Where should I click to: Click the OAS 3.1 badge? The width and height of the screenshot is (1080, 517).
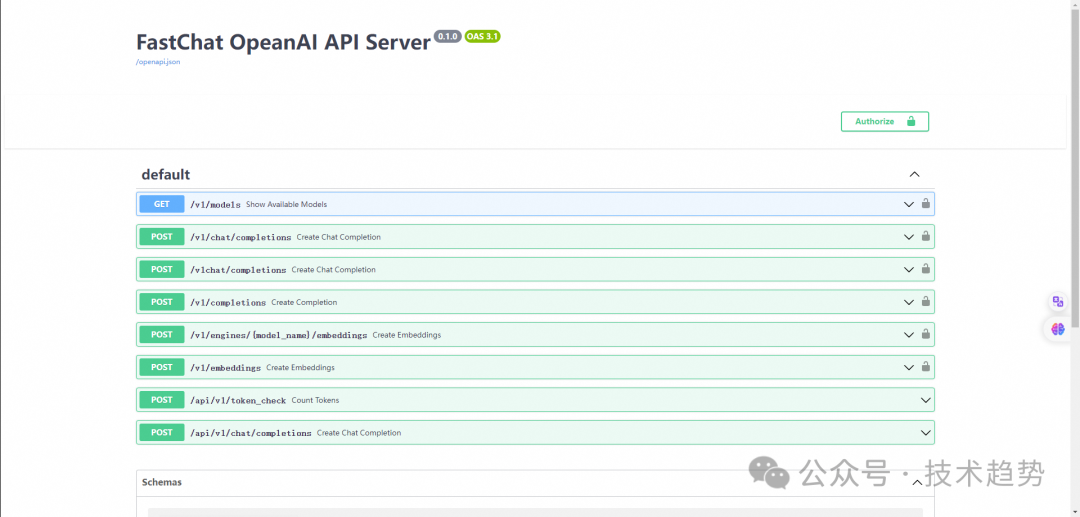coord(482,36)
